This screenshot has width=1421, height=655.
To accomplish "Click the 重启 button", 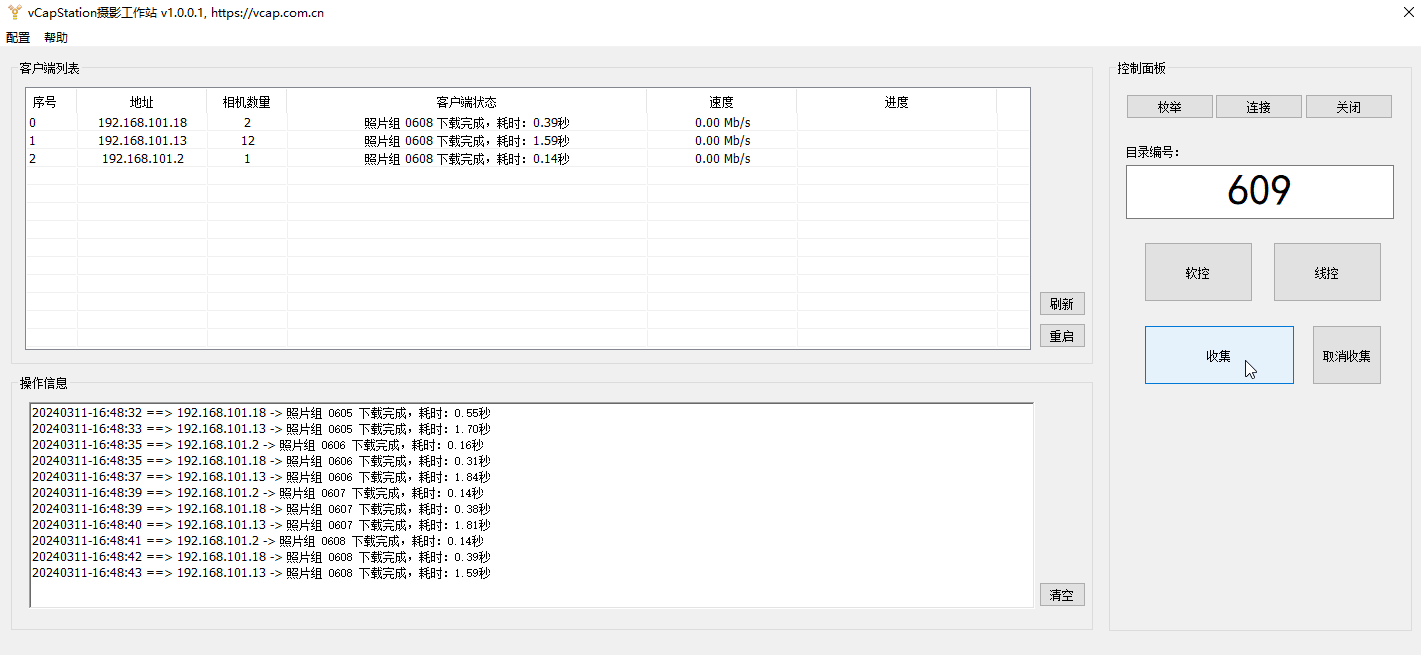I will (x=1061, y=336).
